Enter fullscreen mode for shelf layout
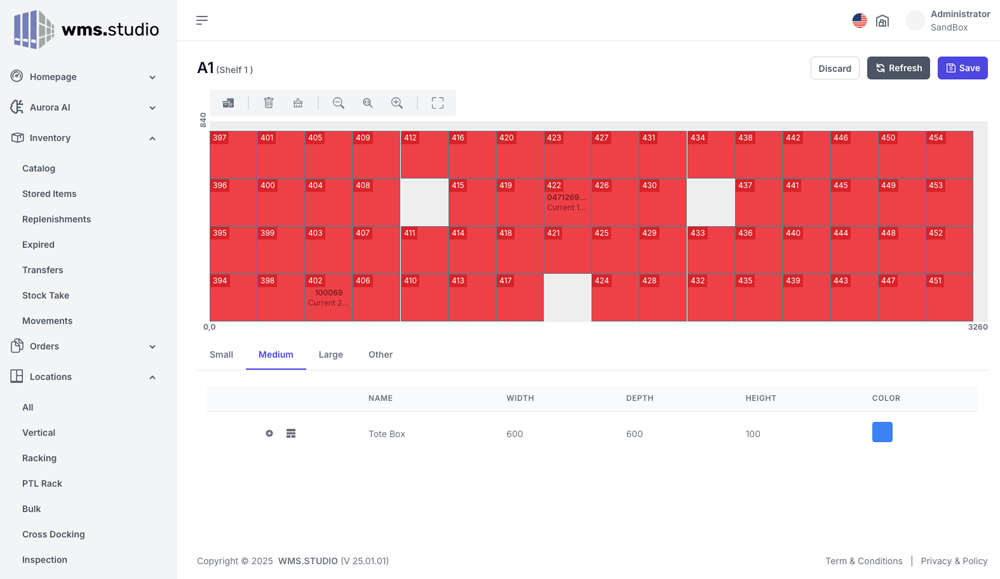1000x579 pixels. 437,103
